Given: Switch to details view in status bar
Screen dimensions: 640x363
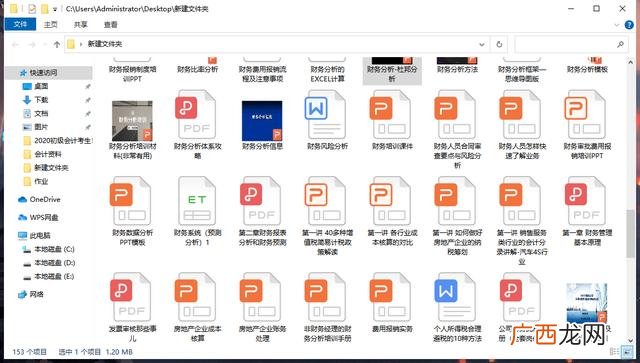Looking at the screenshot, I should [613, 352].
